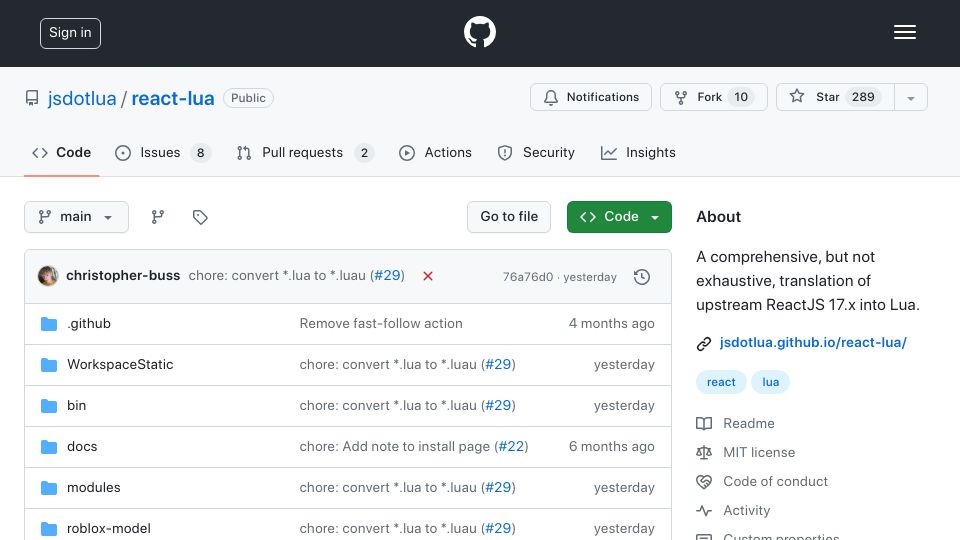Click the folder icon of docs row
Image resolution: width=960 pixels, height=540 pixels.
(49, 447)
